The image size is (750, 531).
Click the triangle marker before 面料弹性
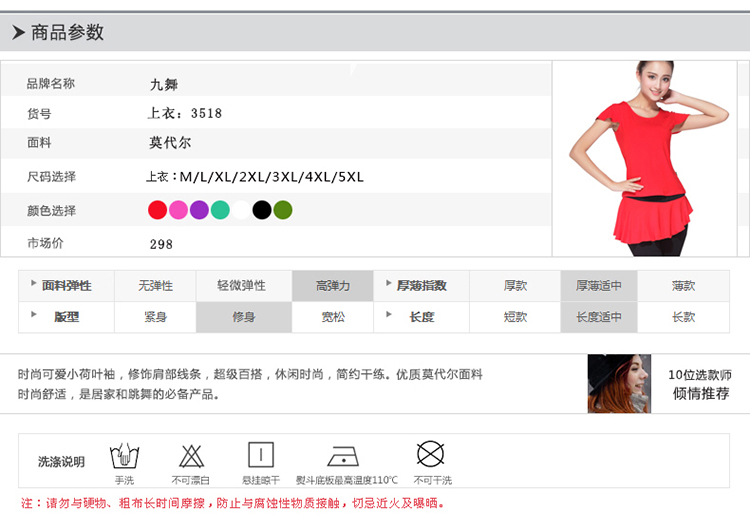tap(33, 284)
